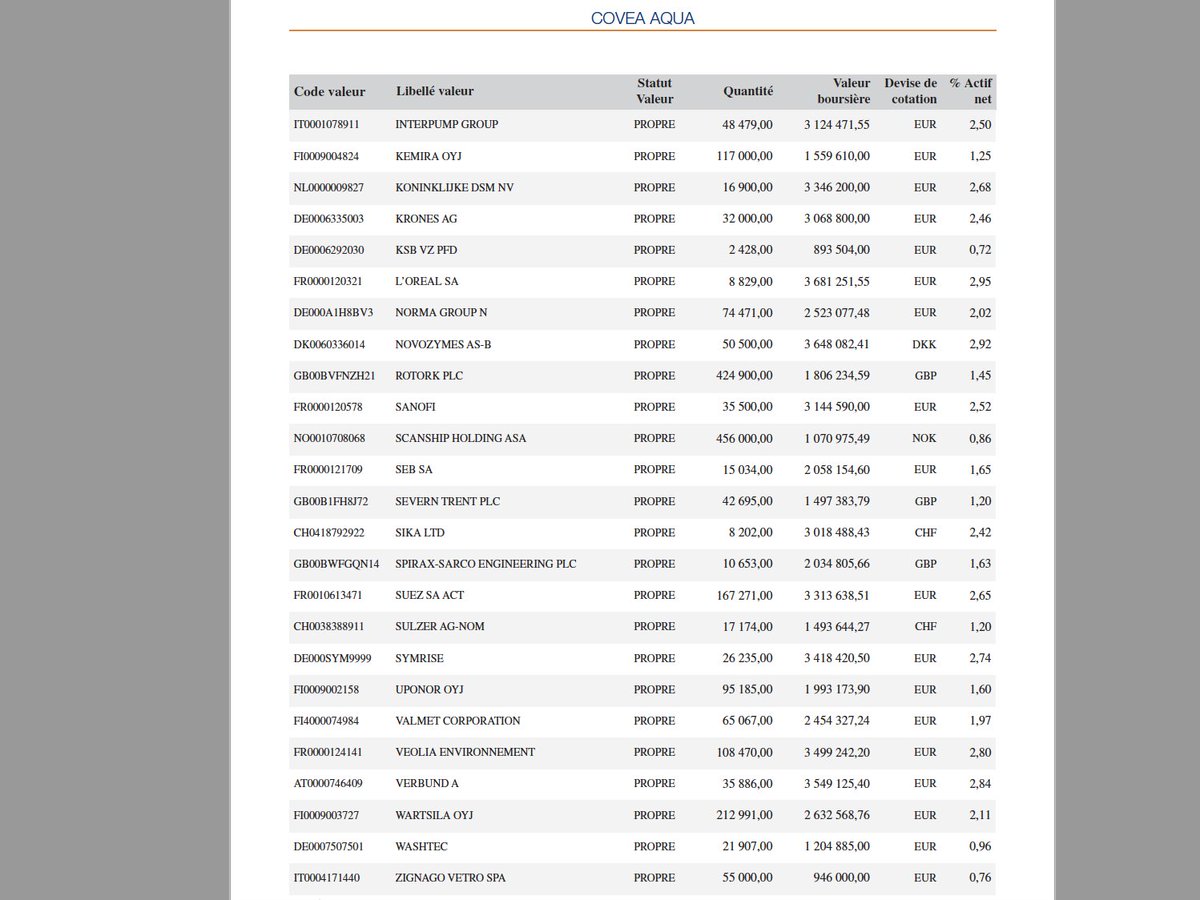Click ISIN code IT0004171440
Viewport: 1200px width, 900px height.
tap(327, 878)
